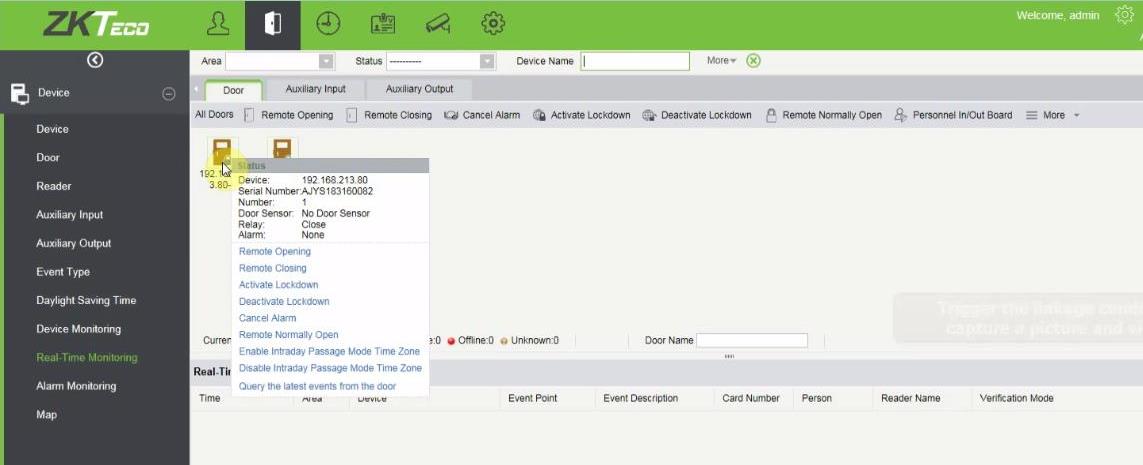
Task: Open Daylight Saving Time in the sidebar
Action: coord(86,300)
